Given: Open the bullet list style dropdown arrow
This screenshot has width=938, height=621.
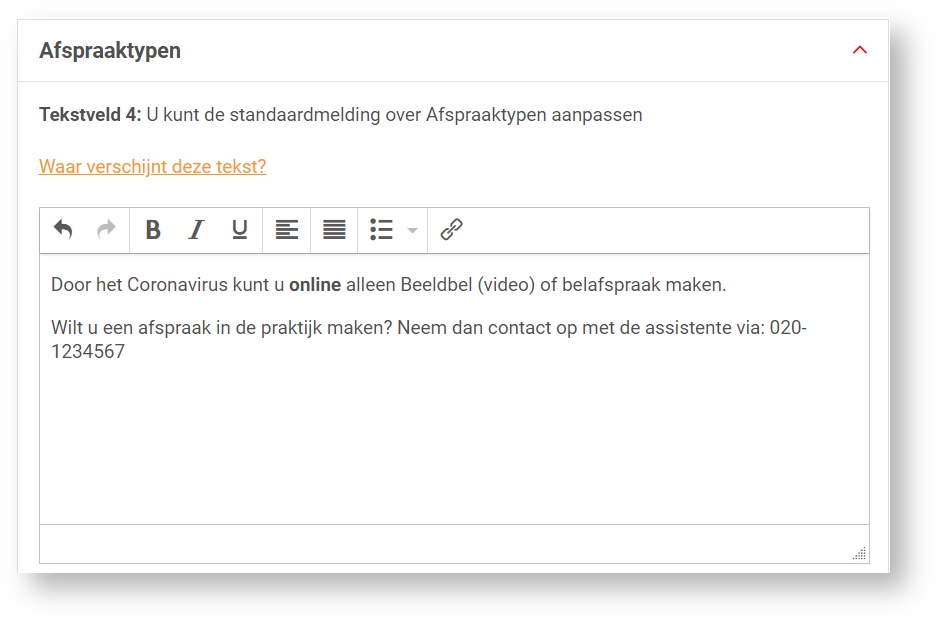Looking at the screenshot, I should 412,231.
